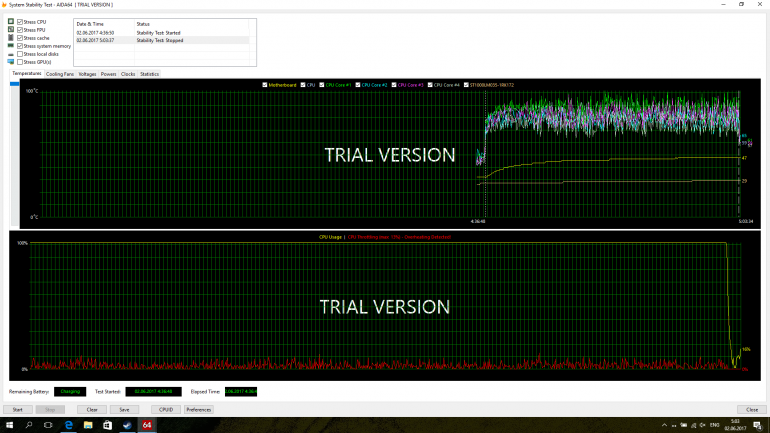Enable Stress local disks checkbox
Image resolution: width=770 pixels, height=433 pixels.
[20, 54]
